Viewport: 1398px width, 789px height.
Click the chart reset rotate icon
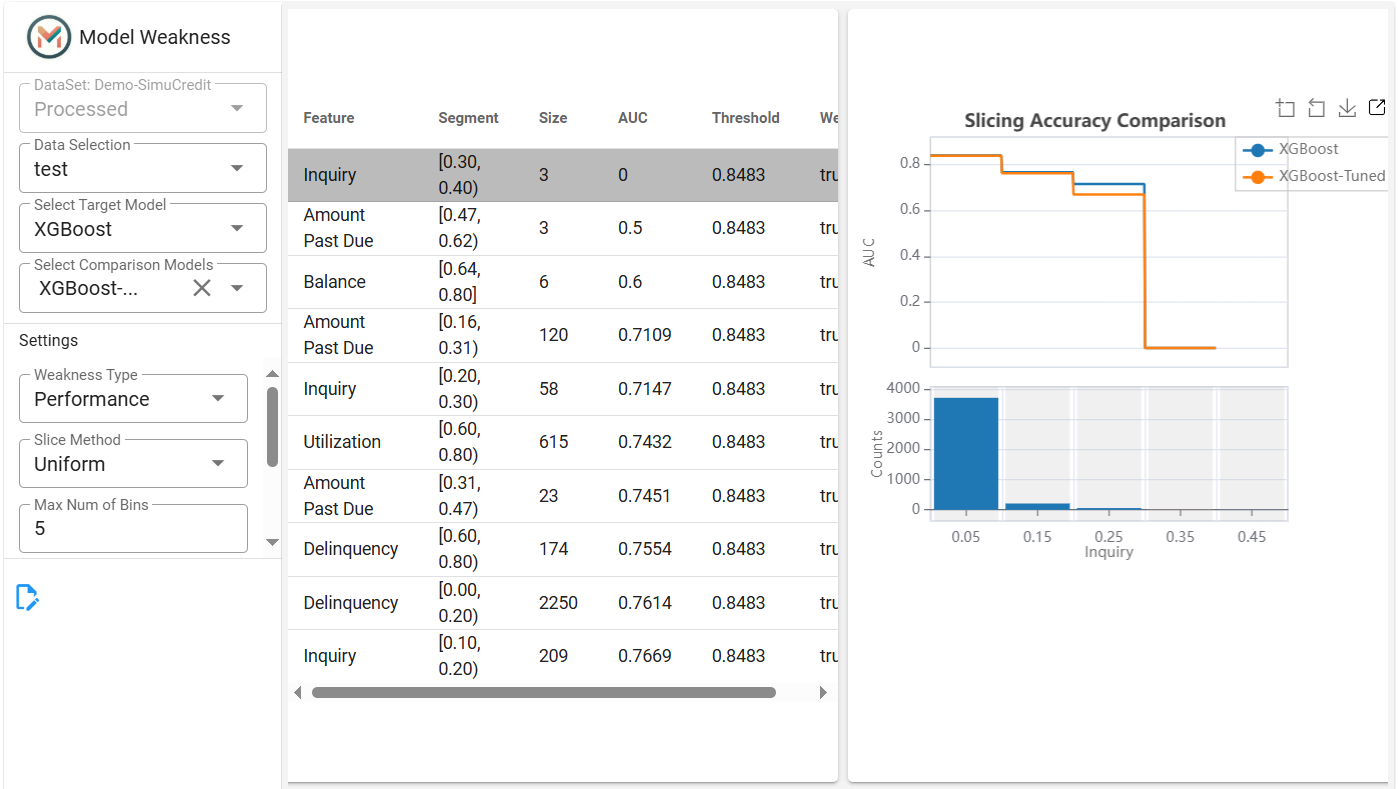click(x=1316, y=108)
